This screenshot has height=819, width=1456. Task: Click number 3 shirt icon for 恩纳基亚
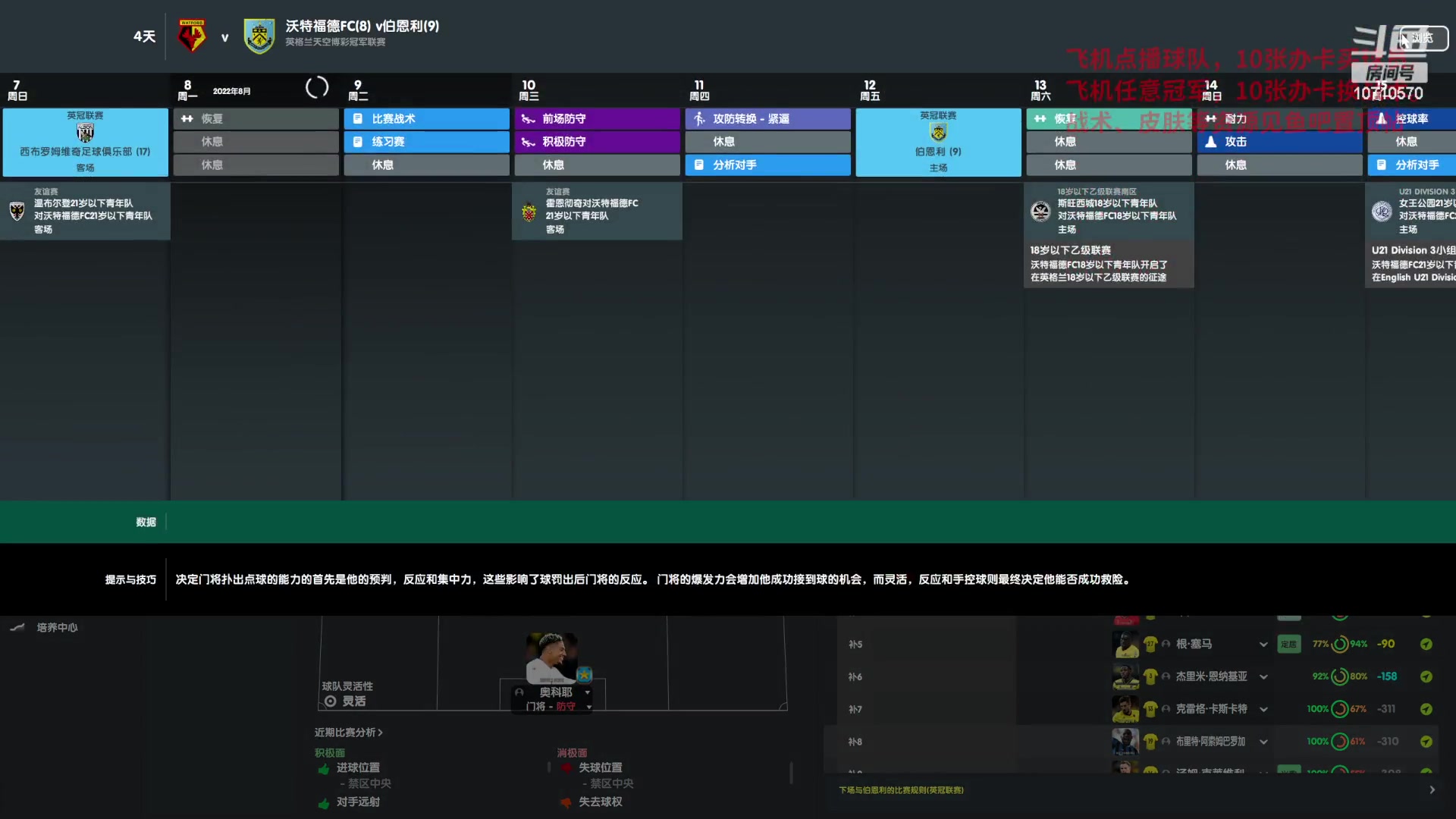click(1150, 676)
